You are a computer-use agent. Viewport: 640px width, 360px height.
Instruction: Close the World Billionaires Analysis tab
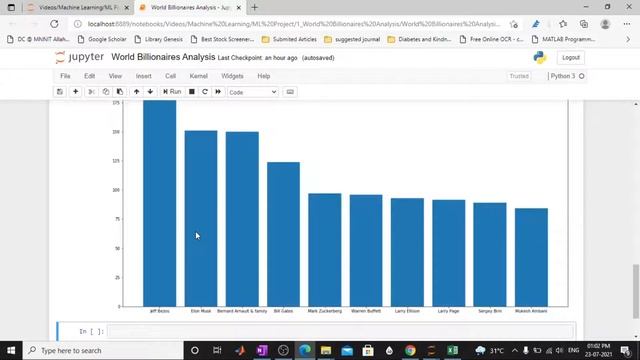point(239,7)
